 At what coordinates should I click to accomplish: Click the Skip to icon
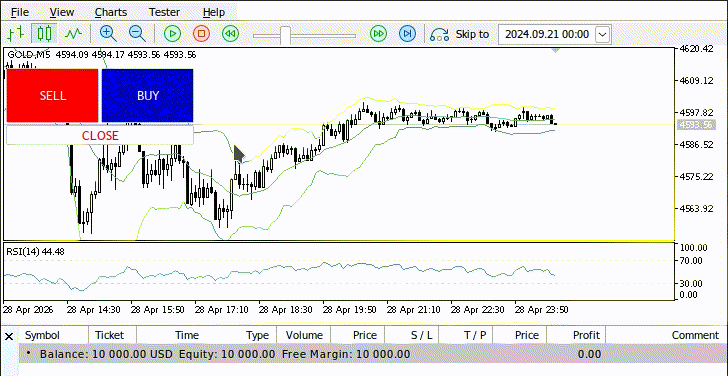(439, 34)
